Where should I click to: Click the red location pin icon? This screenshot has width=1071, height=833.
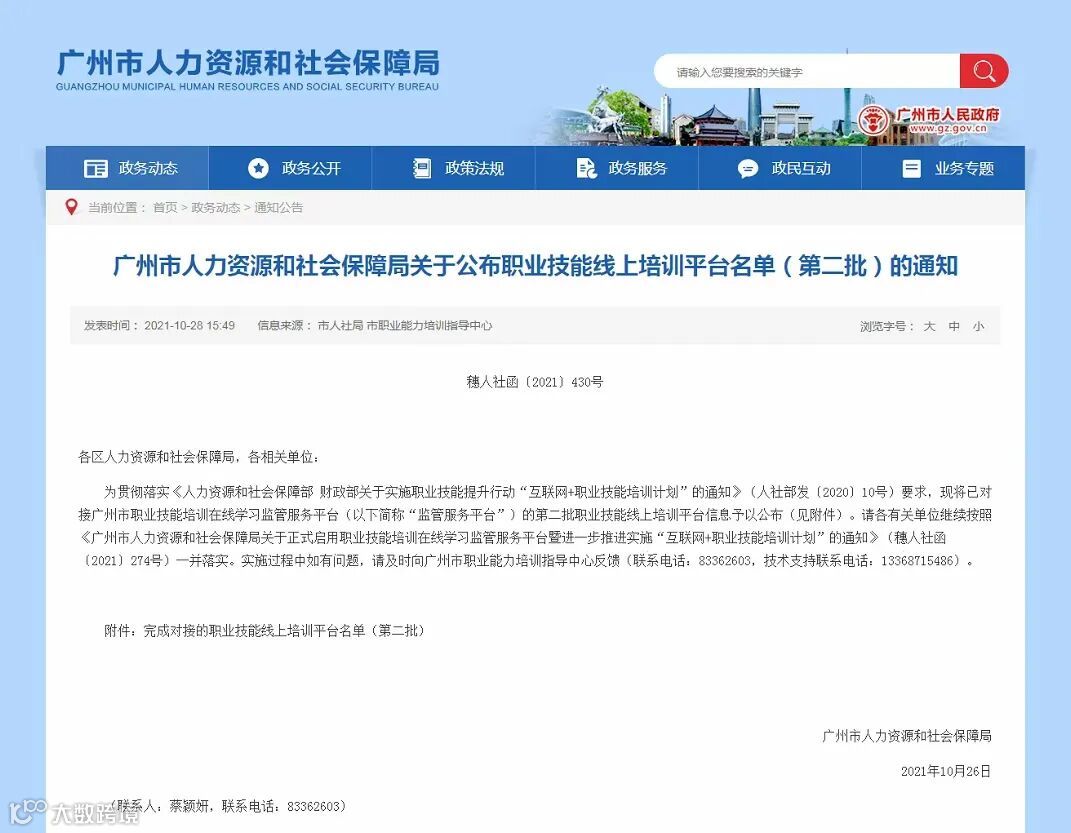click(70, 207)
